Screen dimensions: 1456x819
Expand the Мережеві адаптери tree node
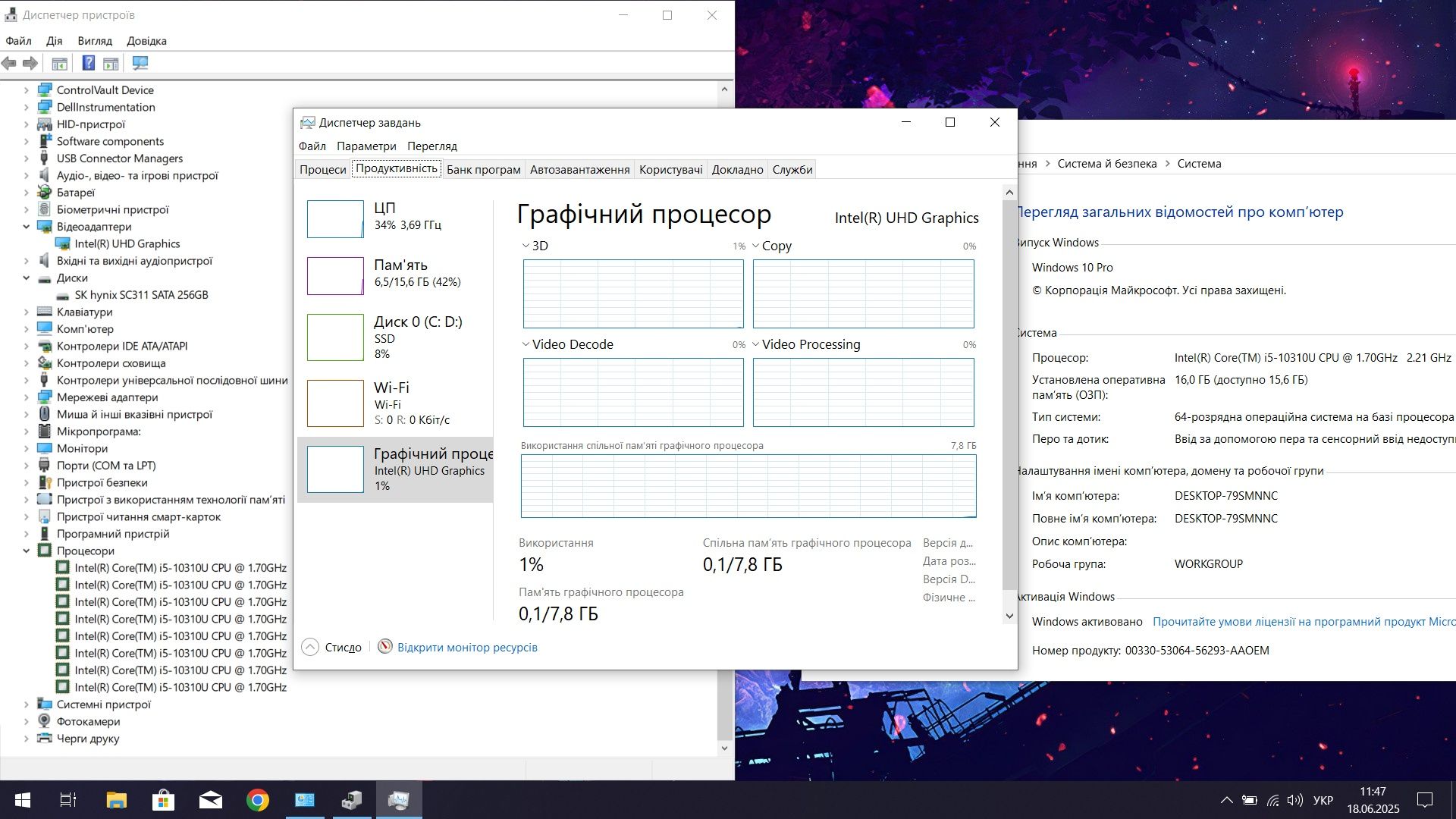click(27, 397)
